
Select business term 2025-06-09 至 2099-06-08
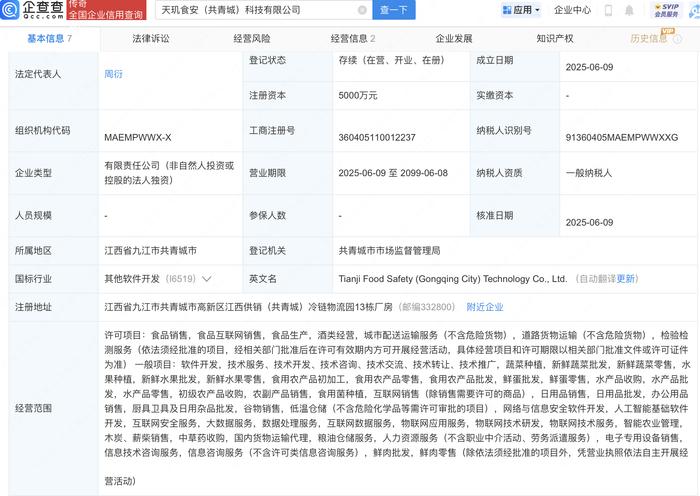click(393, 173)
